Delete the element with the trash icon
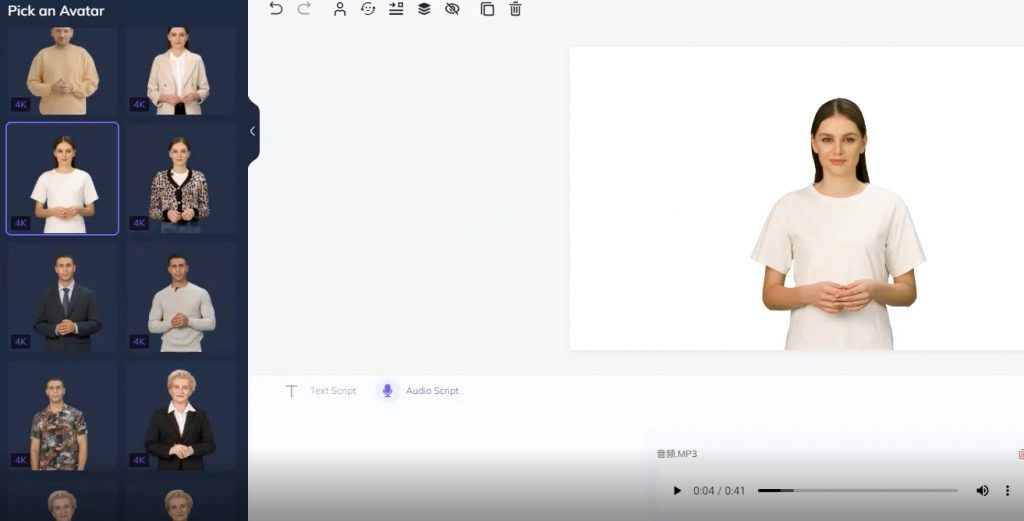 tap(515, 9)
